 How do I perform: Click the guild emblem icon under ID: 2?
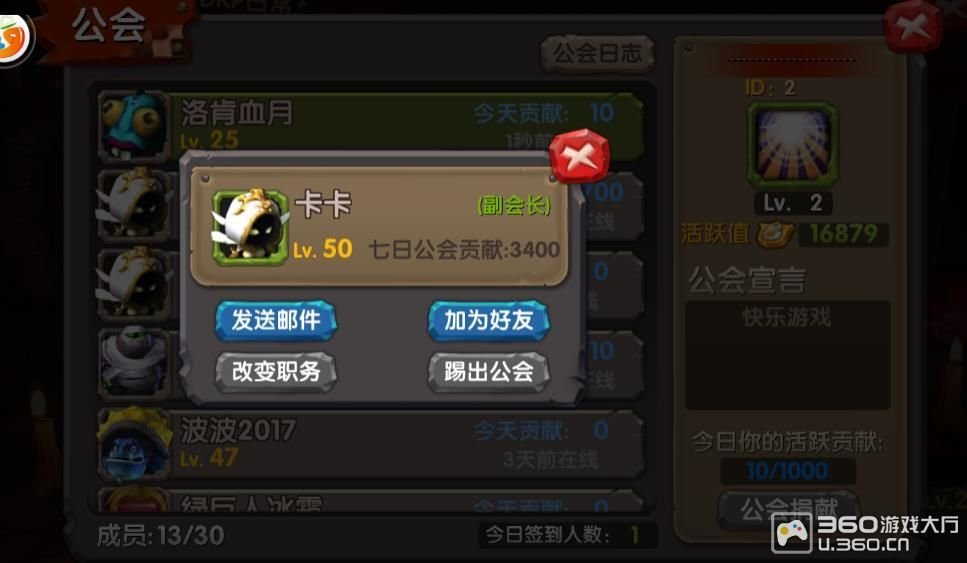click(x=792, y=146)
